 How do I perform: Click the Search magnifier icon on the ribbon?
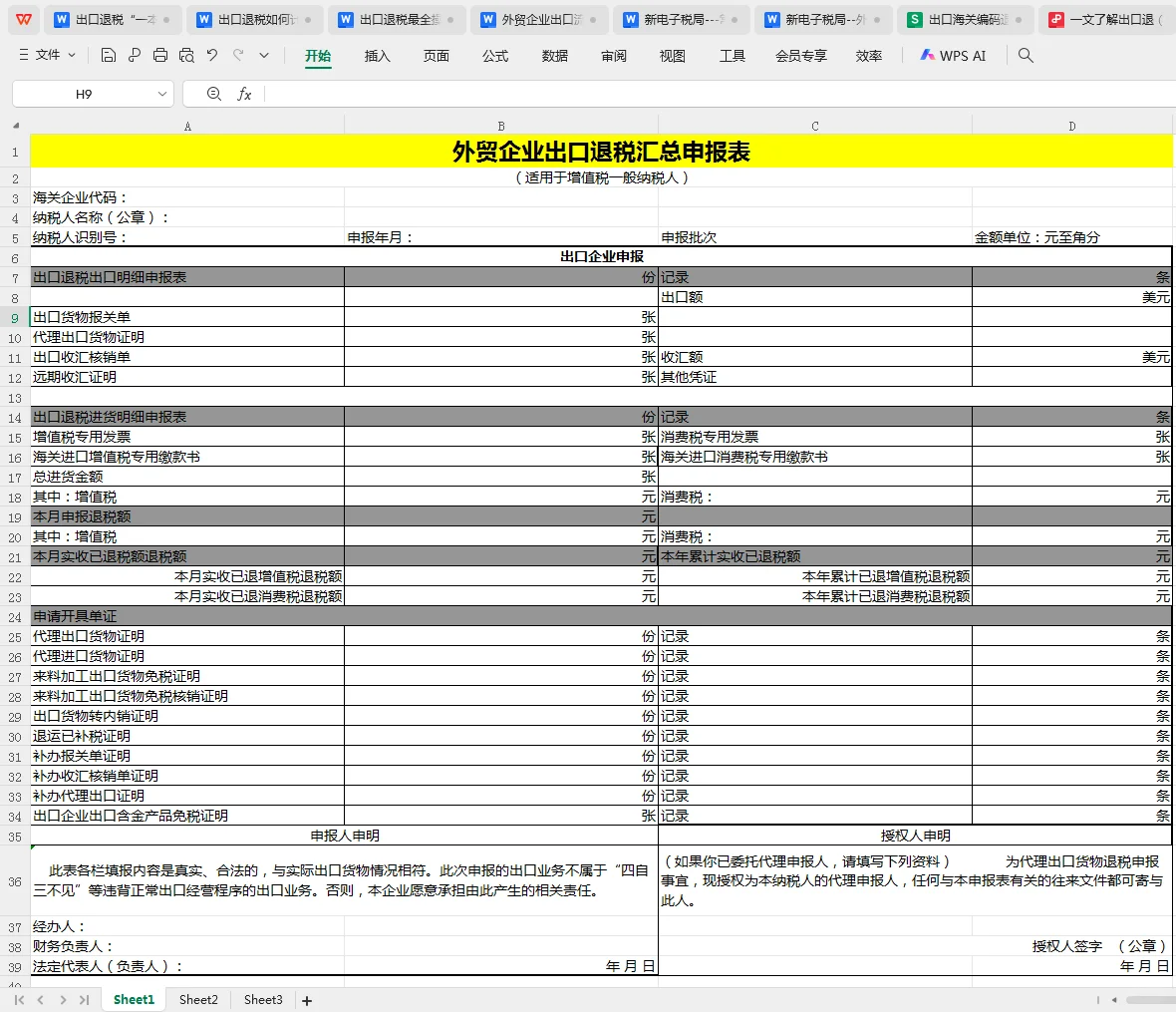(x=1025, y=57)
